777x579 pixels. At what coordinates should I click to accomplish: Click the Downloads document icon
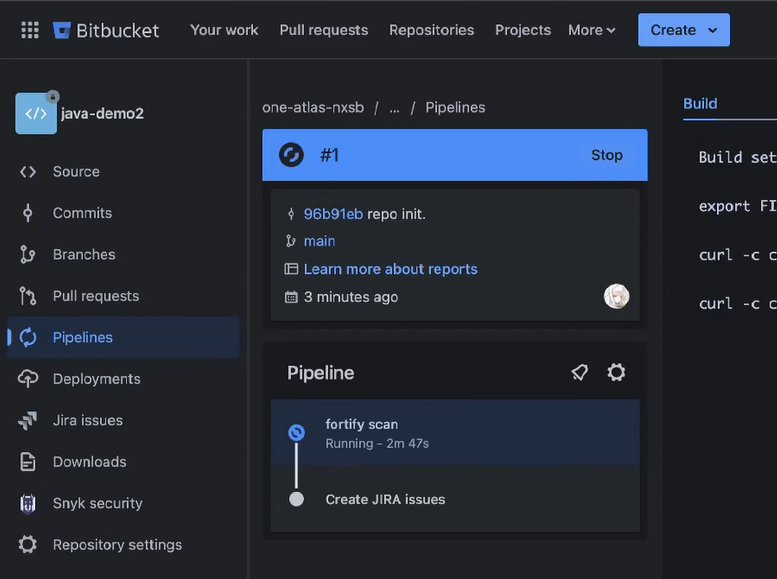pyautogui.click(x=28, y=462)
